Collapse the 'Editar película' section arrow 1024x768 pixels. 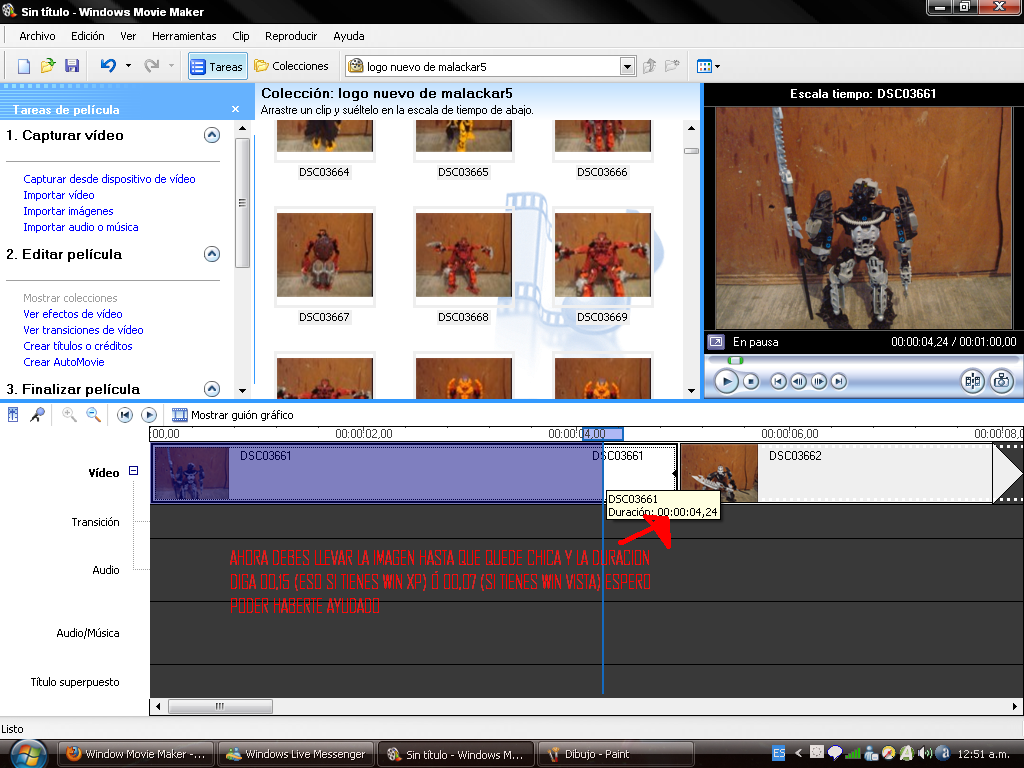click(x=211, y=254)
